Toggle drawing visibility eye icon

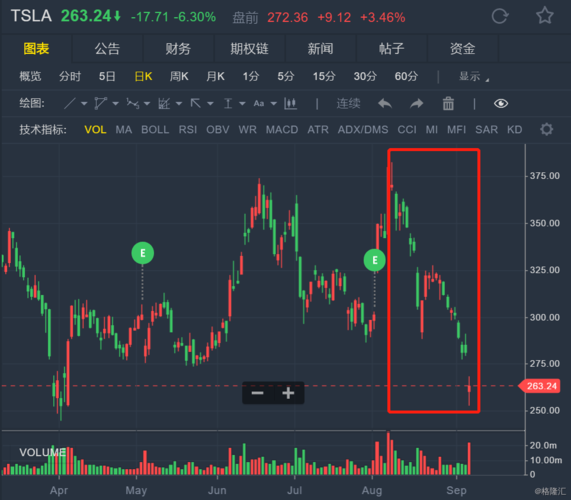pos(501,104)
